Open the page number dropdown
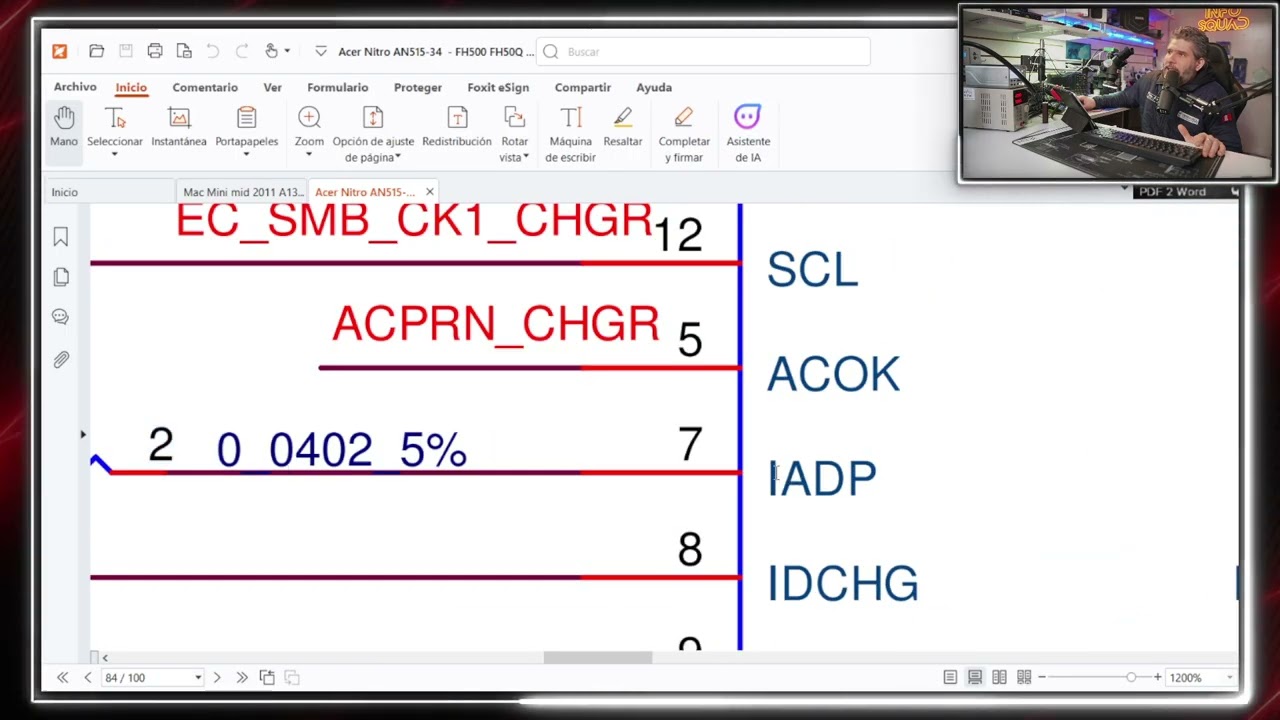Viewport: 1280px width, 720px height. pyautogui.click(x=198, y=678)
